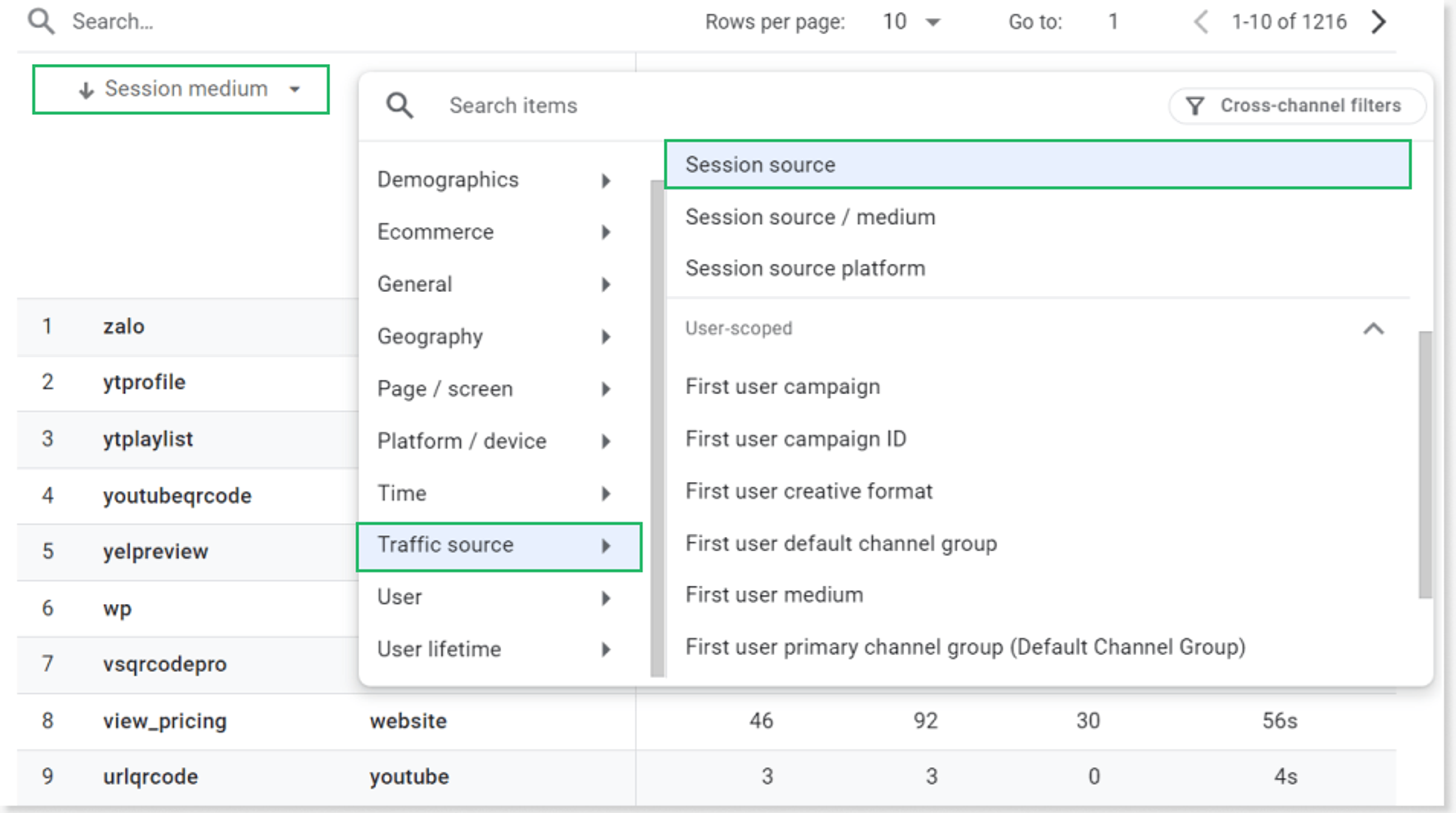This screenshot has height=813, width=1456.
Task: Click the search items magnifier icon
Action: pos(400,106)
